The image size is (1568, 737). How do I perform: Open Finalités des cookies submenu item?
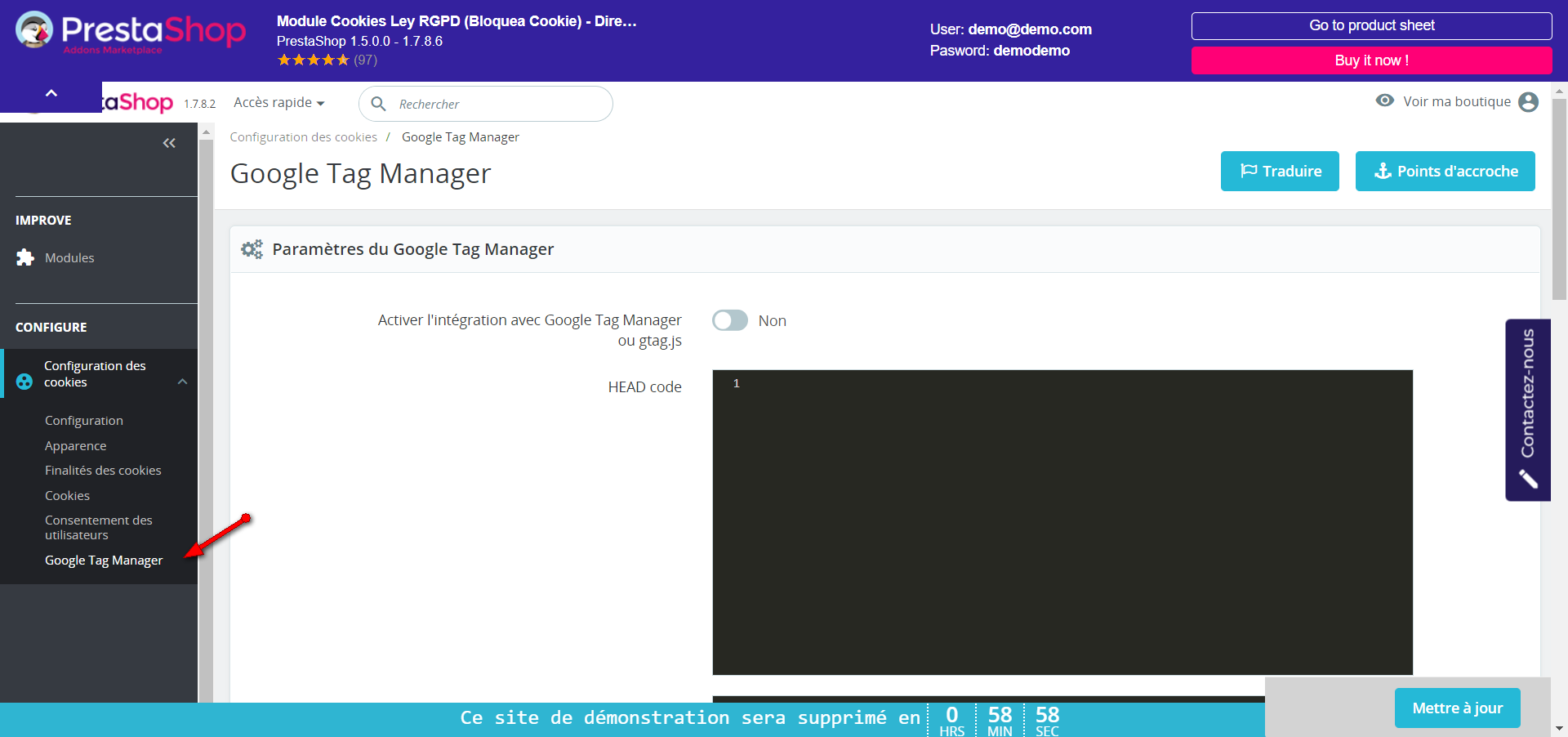pos(103,471)
